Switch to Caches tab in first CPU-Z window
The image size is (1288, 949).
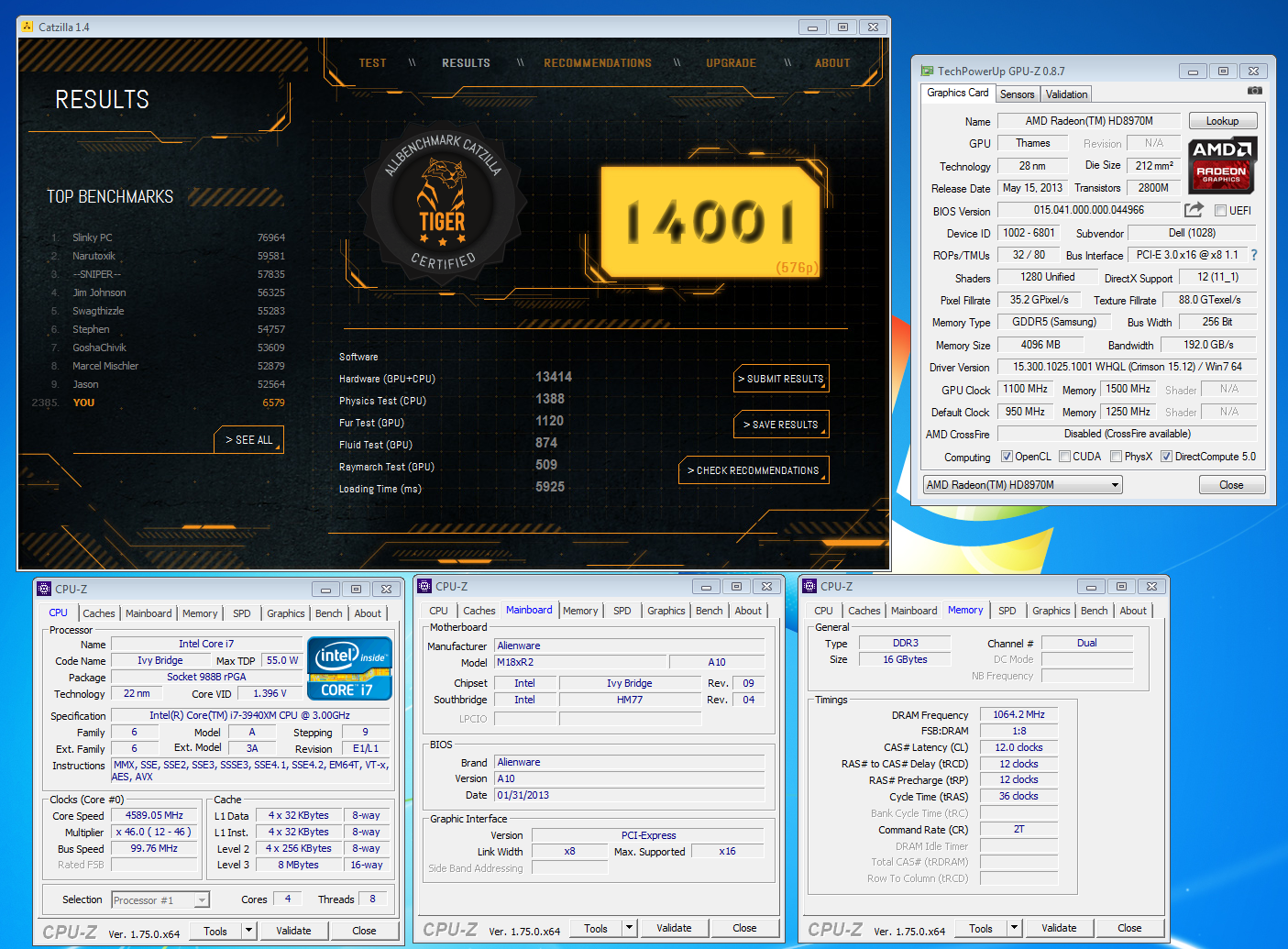[99, 613]
